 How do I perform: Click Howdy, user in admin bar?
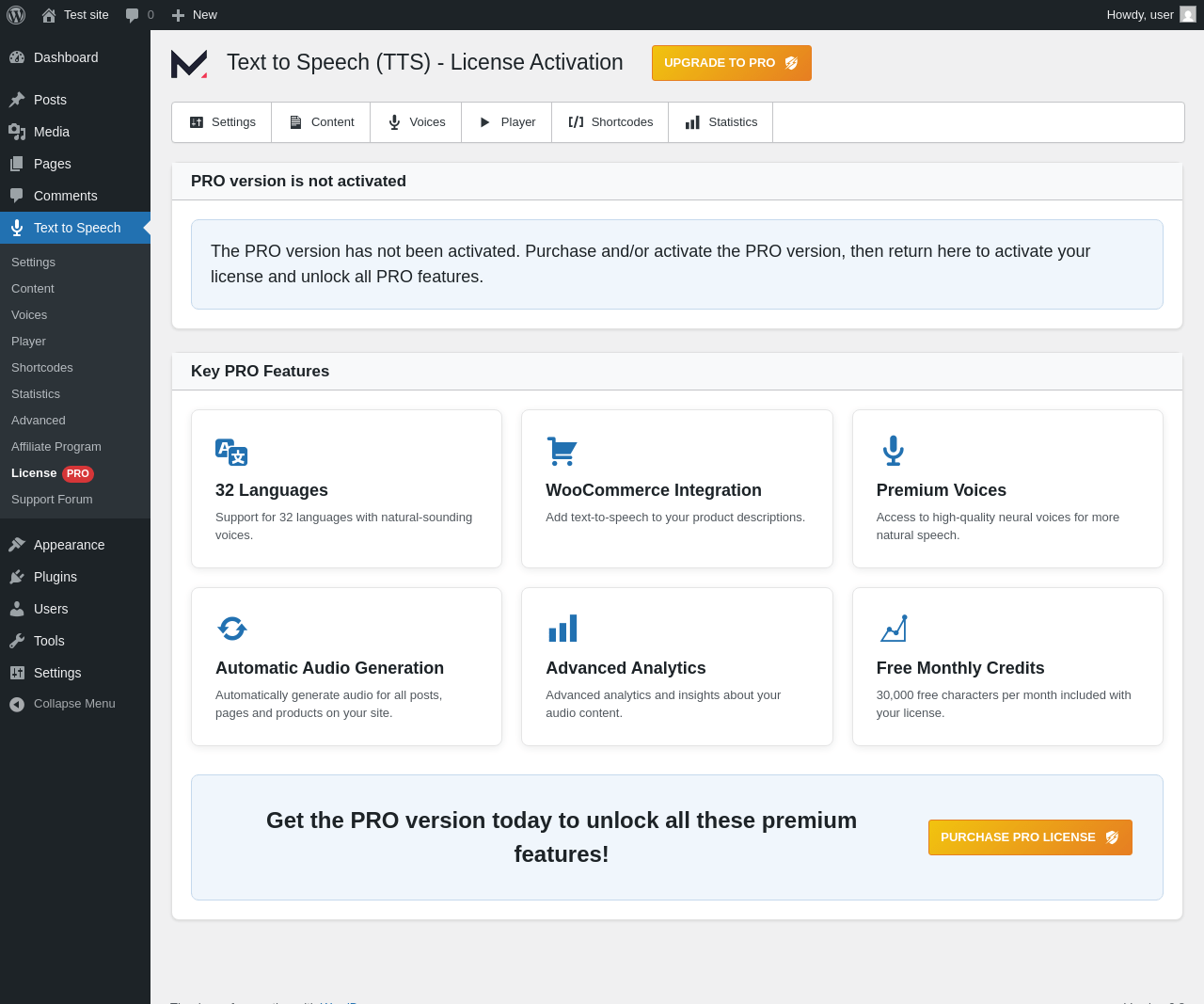(x=1140, y=15)
